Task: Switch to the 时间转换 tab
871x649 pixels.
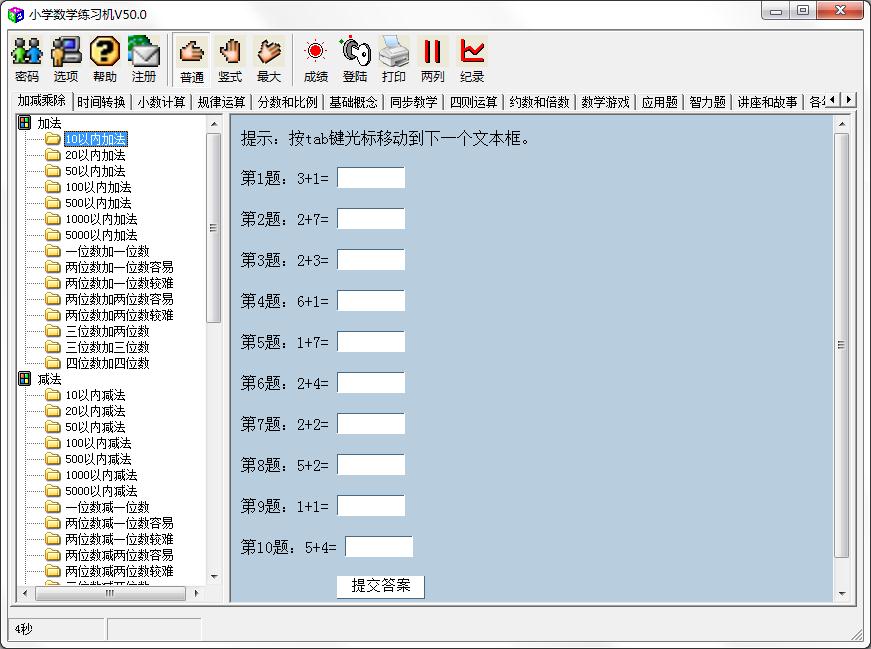Action: click(101, 102)
